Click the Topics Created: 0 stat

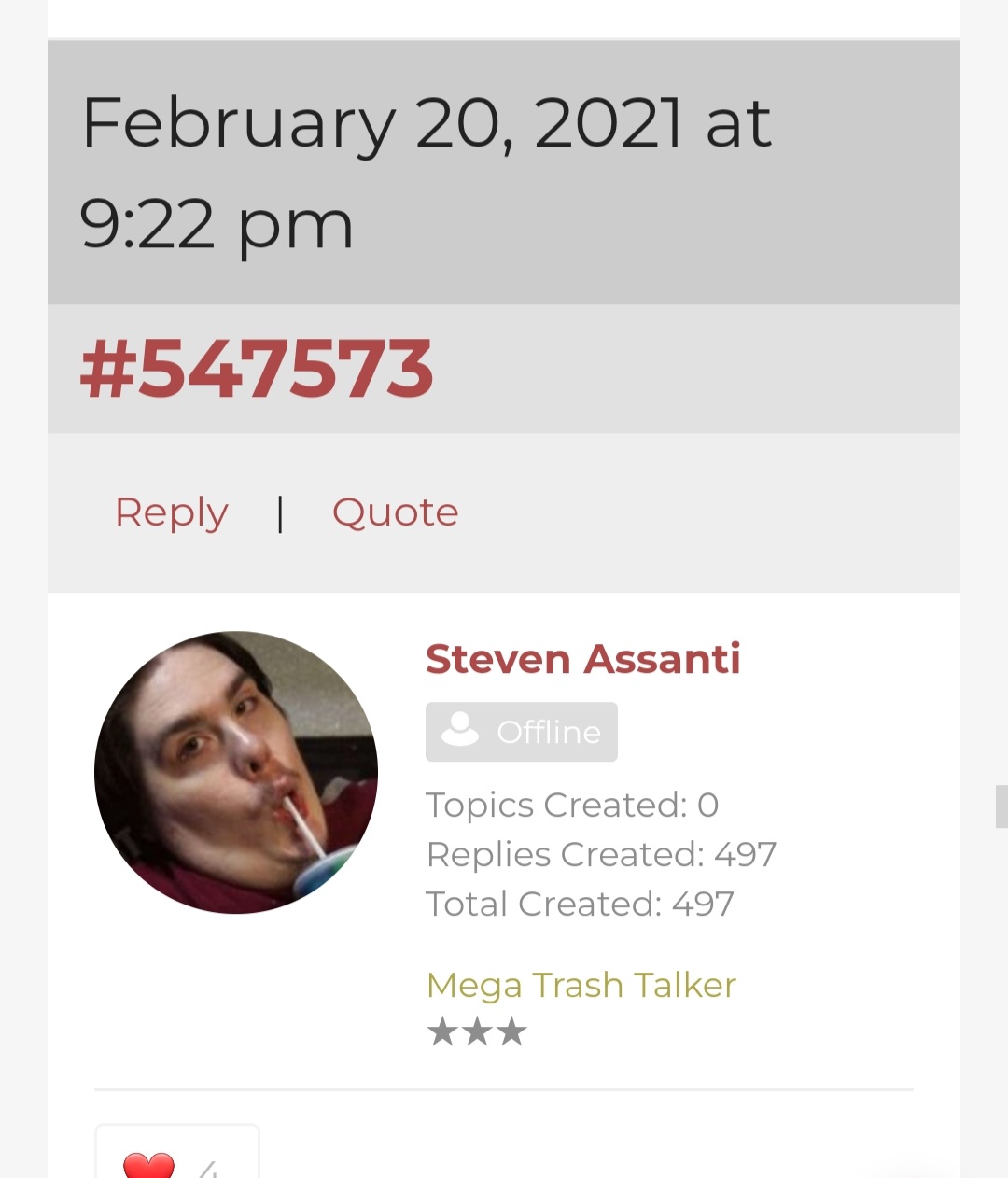tap(572, 805)
